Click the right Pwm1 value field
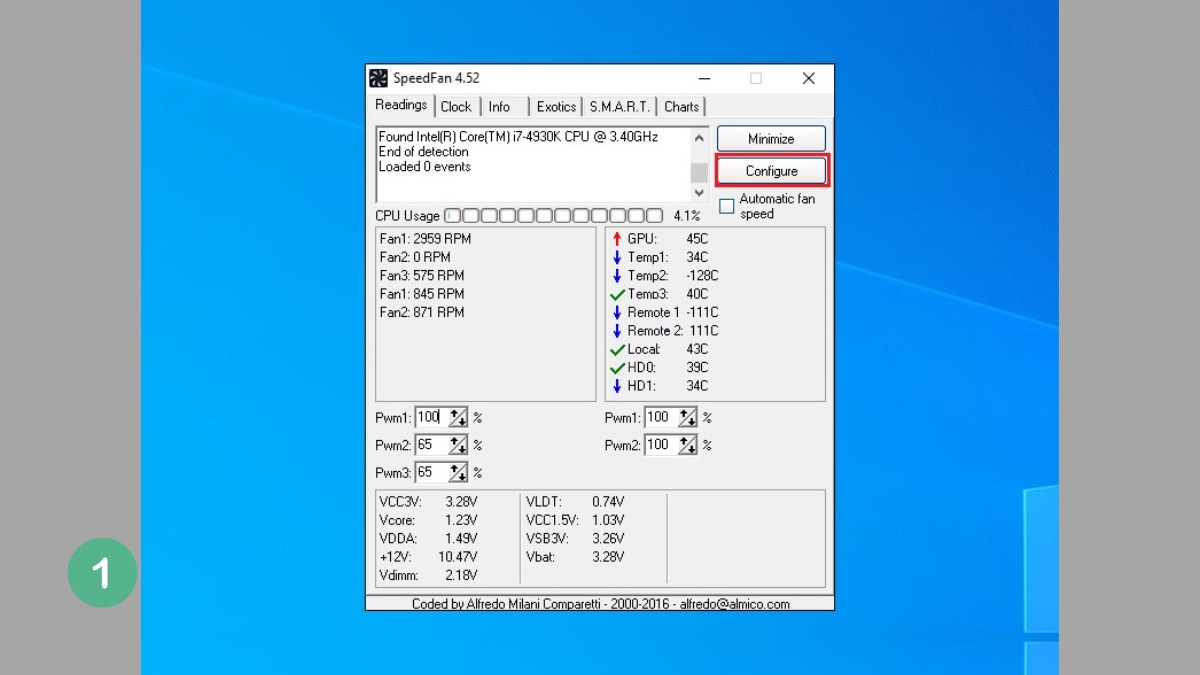 point(660,417)
